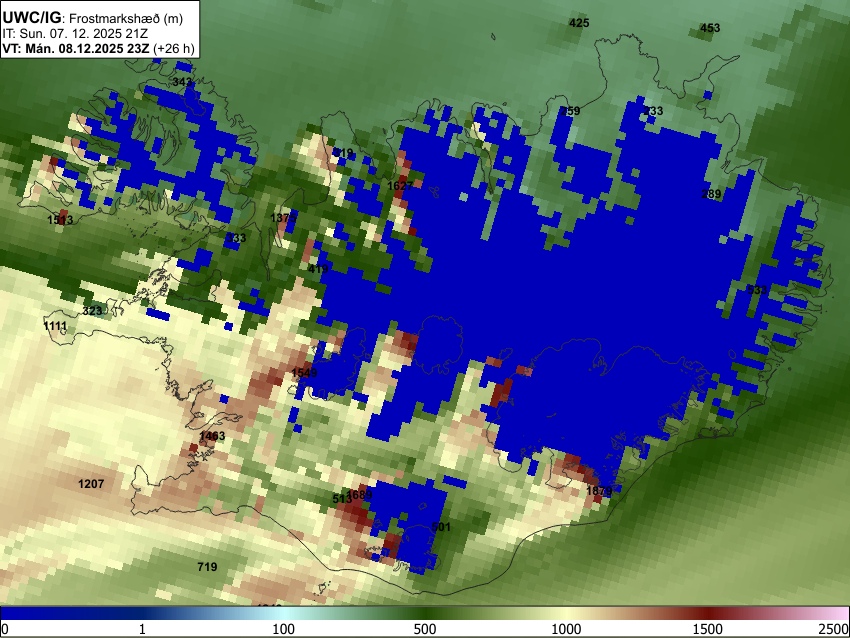The height and width of the screenshot is (638, 850).
Task: Click the title 'UWC/IG: Frostmarkshæð (m)'
Action: click(x=93, y=18)
